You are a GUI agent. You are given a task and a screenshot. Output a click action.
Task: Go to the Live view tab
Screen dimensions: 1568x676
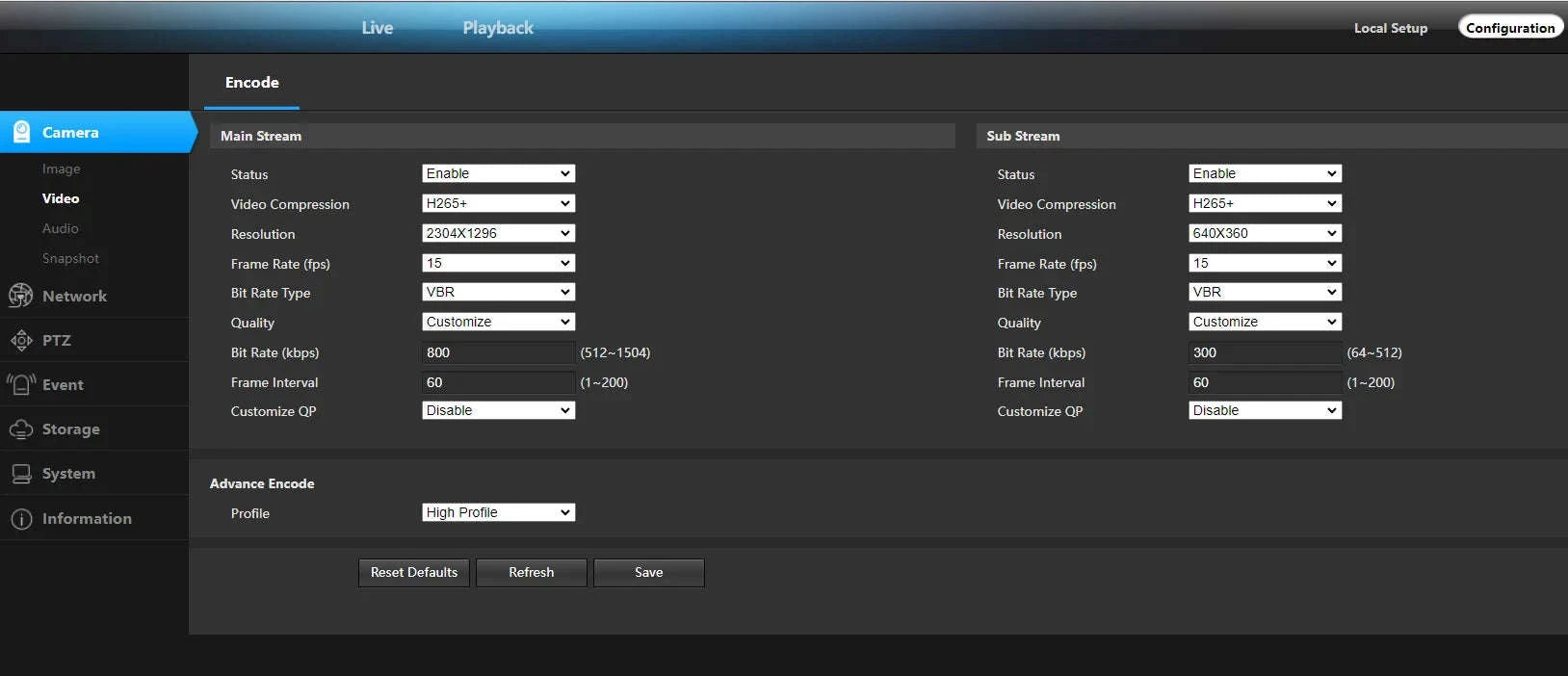click(377, 28)
